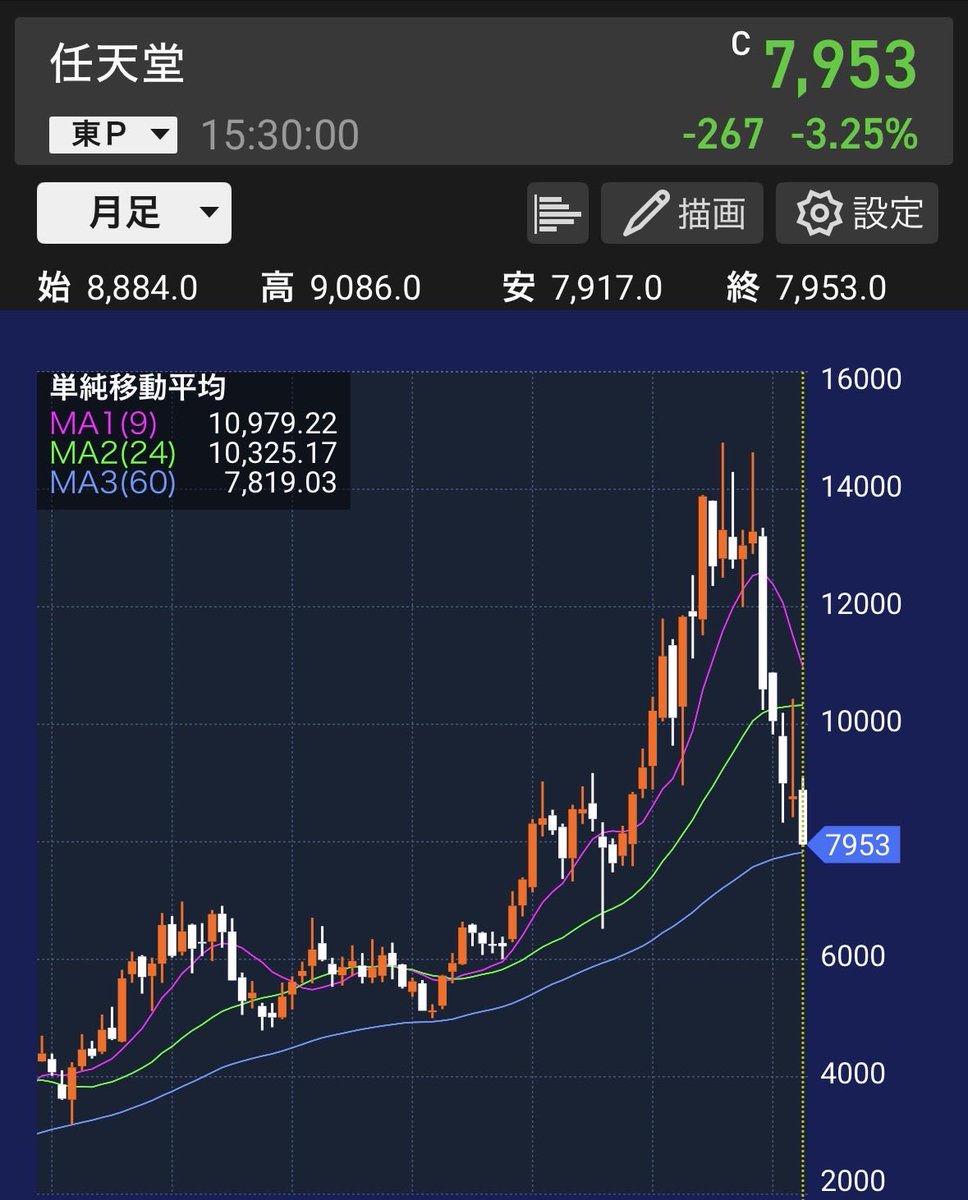The image size is (968, 1200).
Task: Click the 12000 axis label
Action: (x=861, y=604)
